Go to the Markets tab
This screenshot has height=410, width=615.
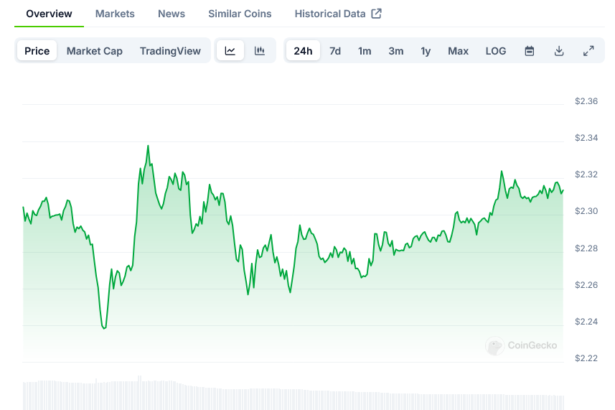point(115,14)
